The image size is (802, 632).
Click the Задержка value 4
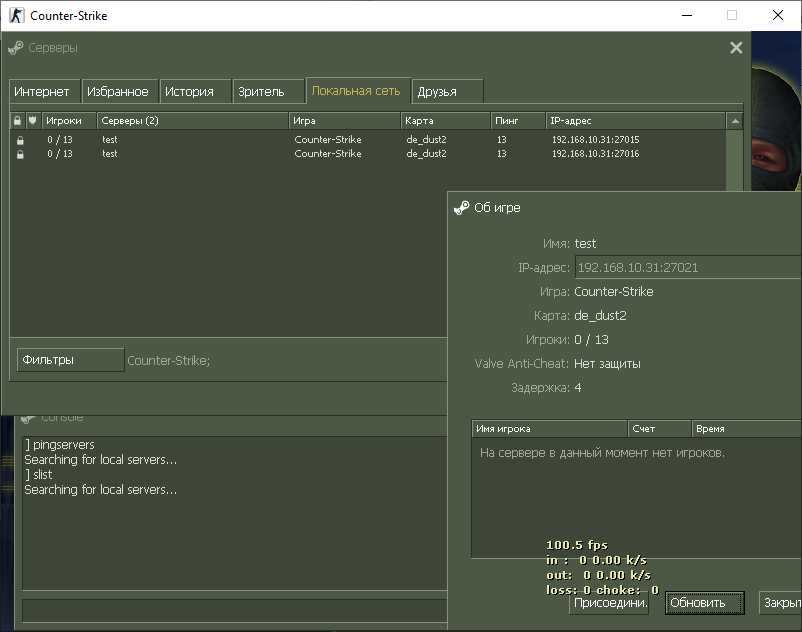coord(578,388)
